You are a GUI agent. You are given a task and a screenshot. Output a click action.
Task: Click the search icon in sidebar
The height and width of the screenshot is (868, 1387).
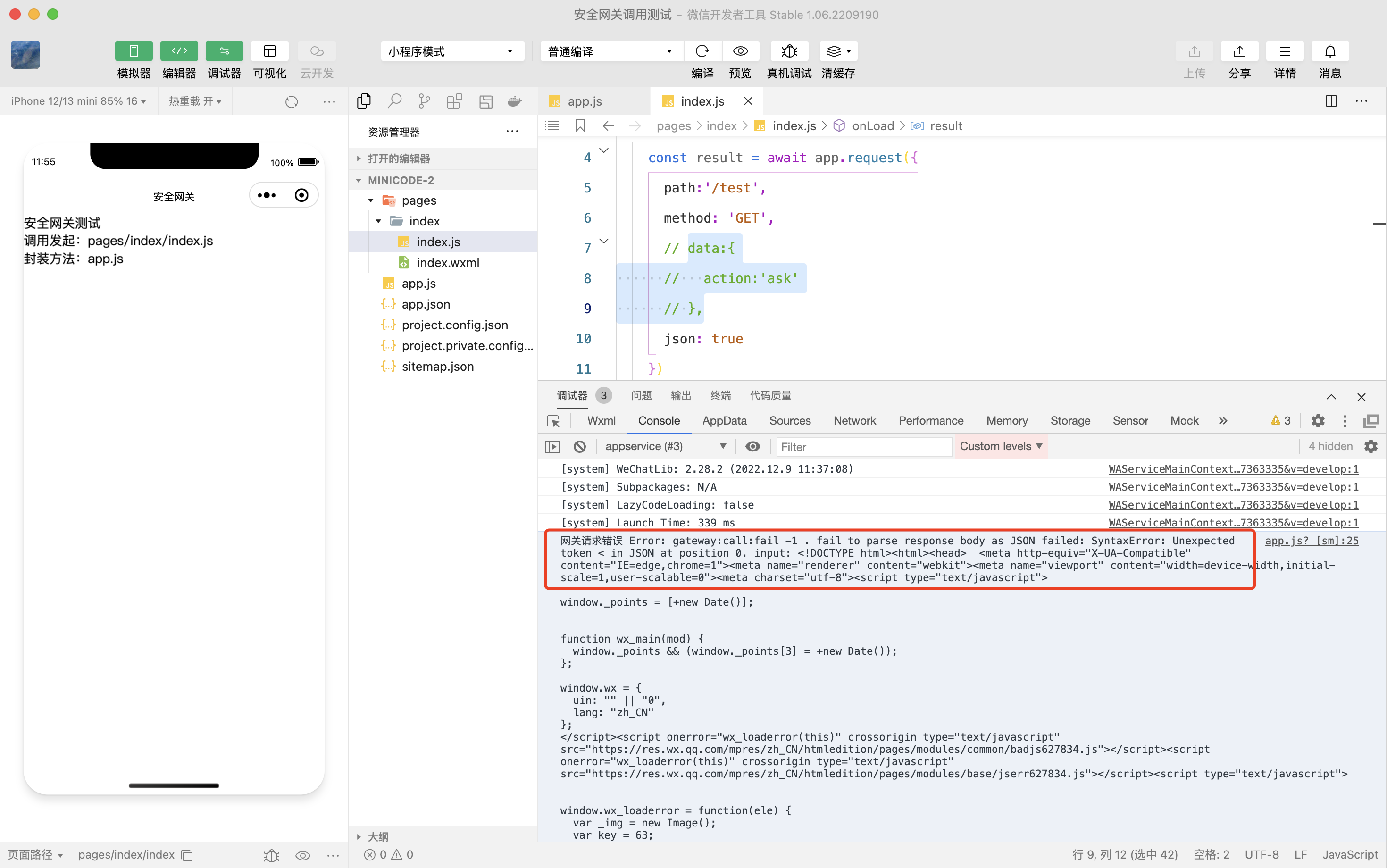[x=394, y=101]
